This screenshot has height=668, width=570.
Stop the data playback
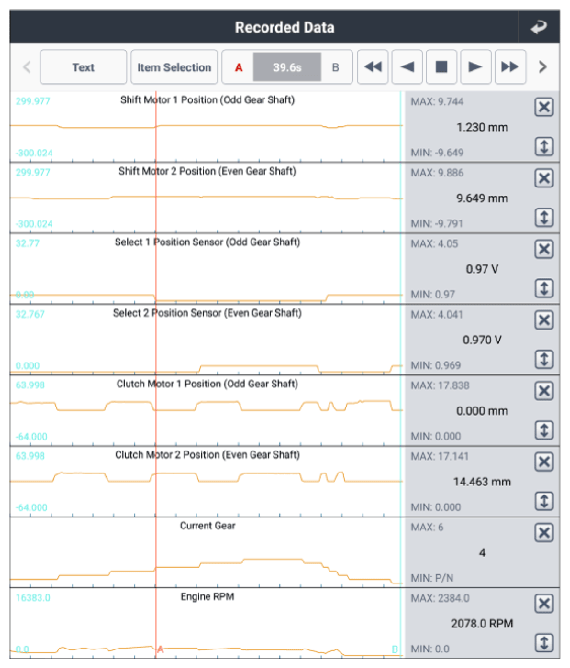[x=441, y=67]
